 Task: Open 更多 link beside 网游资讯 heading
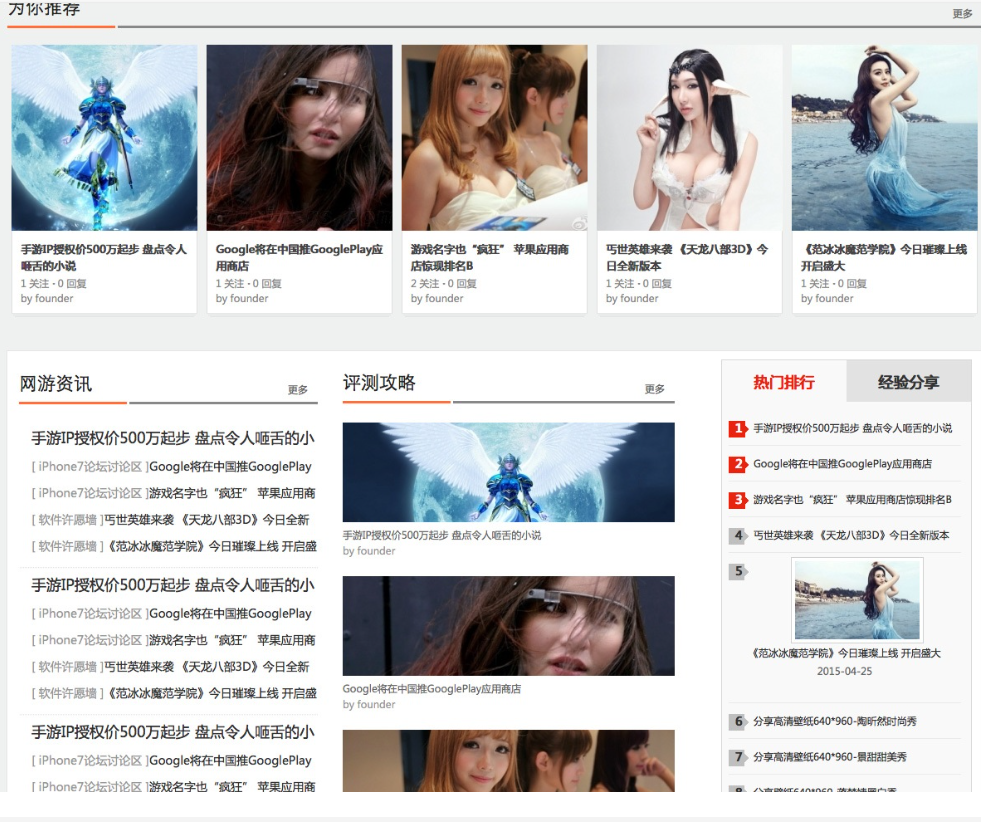click(297, 390)
